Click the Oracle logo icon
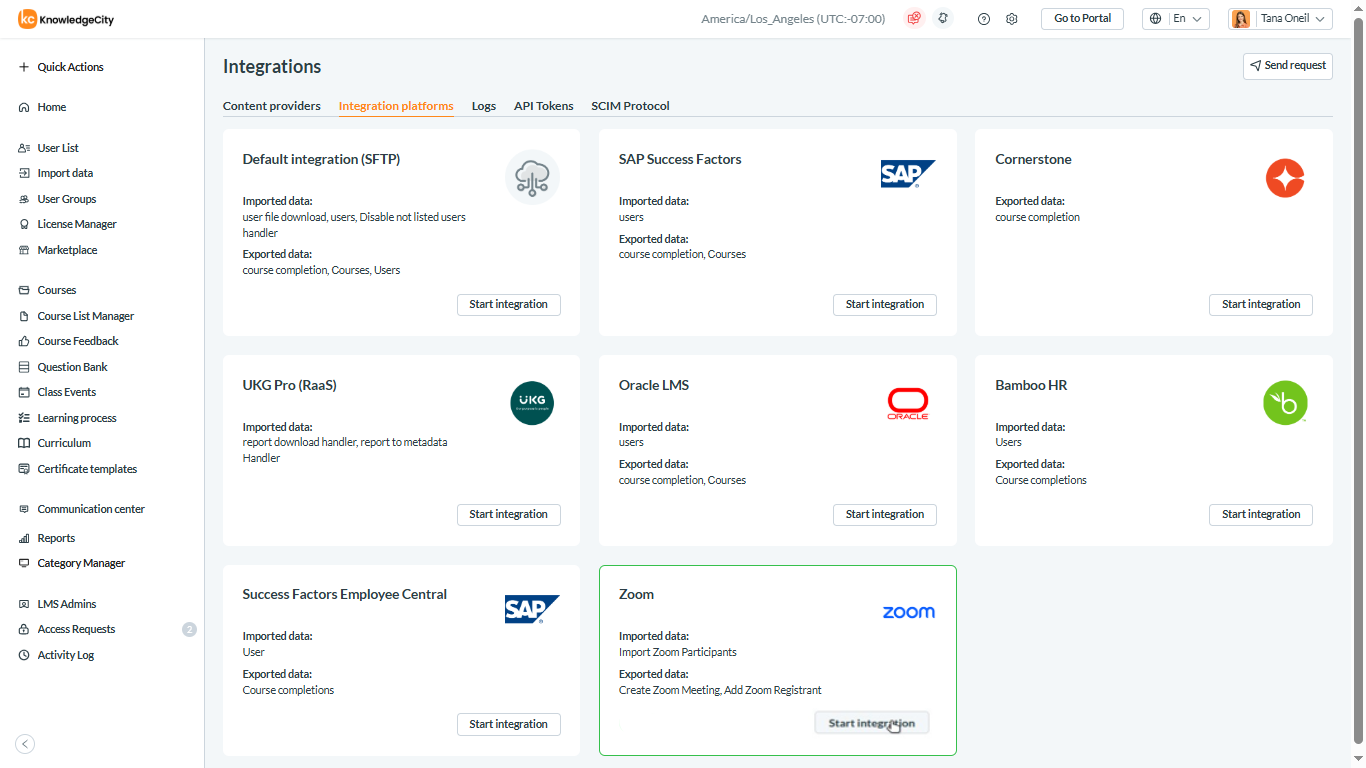This screenshot has width=1366, height=768. 908,404
